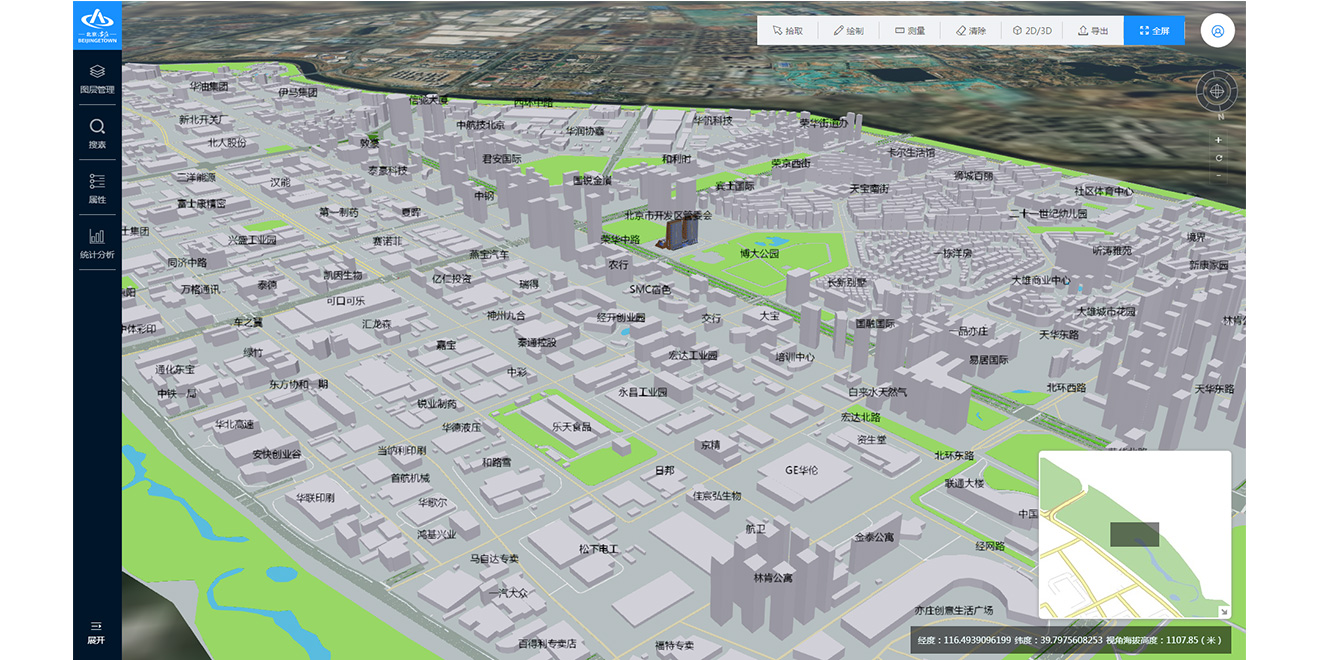Viewport: 1320px width, 660px height.
Task: Click the BEIJINGETOWN logo
Action: pyautogui.click(x=97, y=24)
